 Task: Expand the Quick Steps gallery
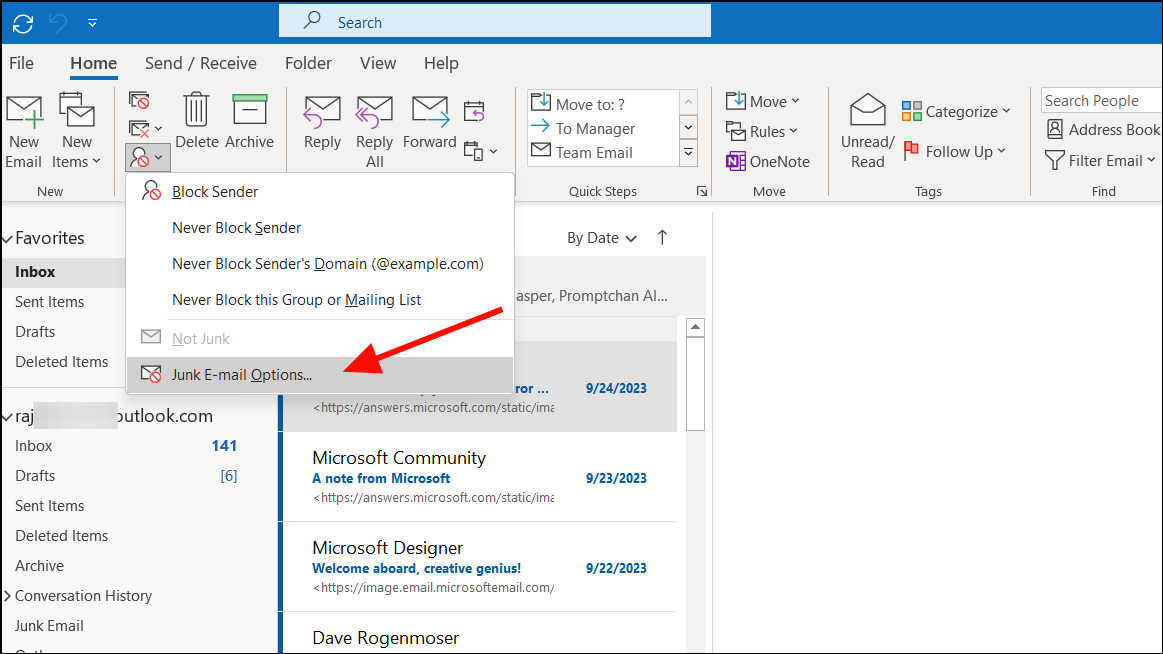(x=688, y=153)
